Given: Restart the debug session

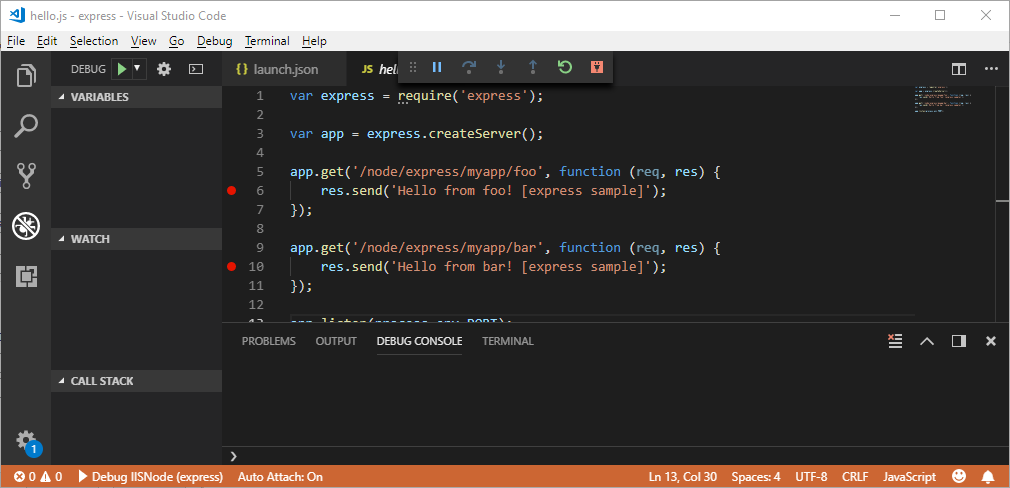Looking at the screenshot, I should coord(565,67).
